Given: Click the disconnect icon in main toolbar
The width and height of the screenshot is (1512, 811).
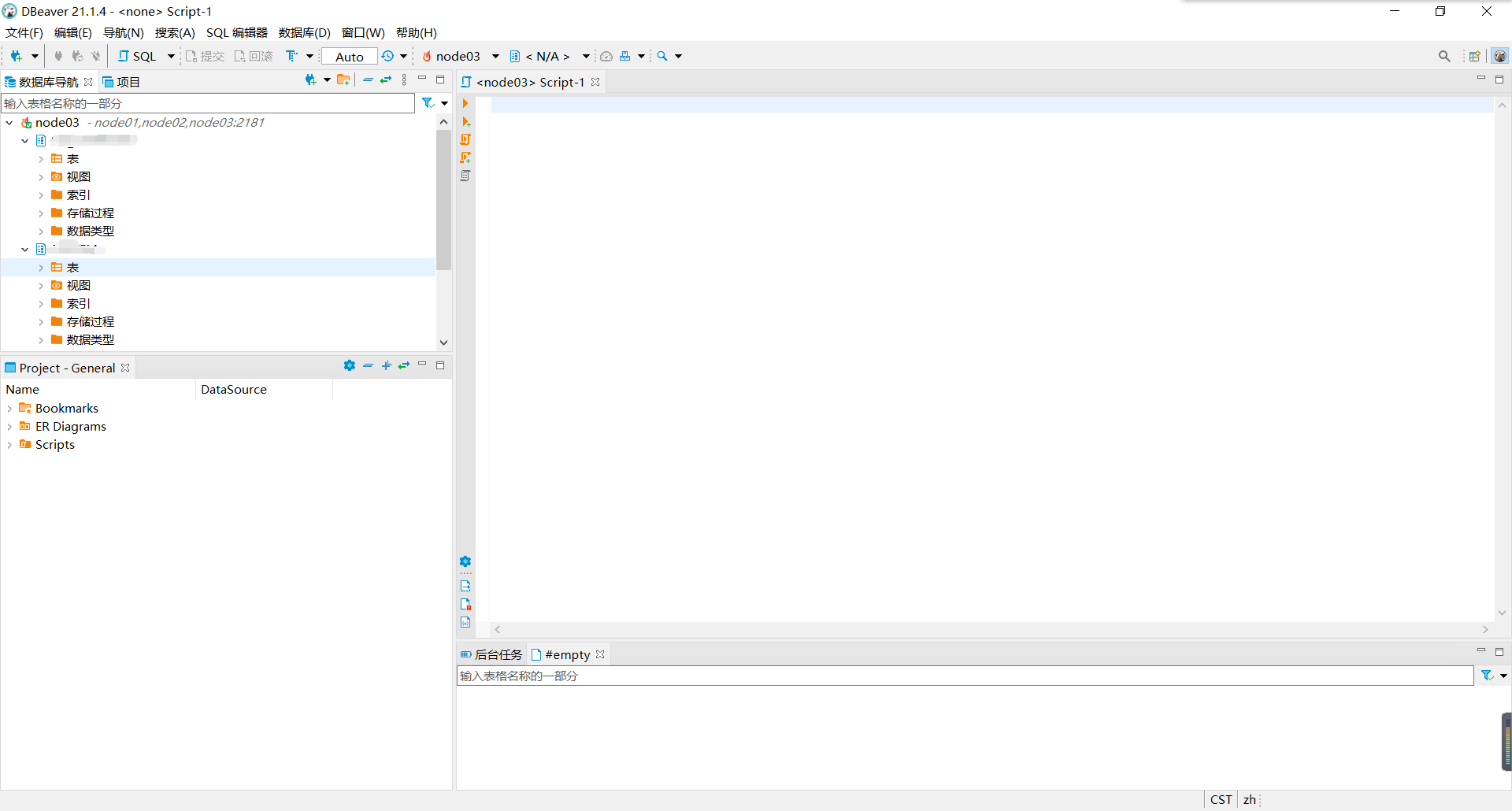Looking at the screenshot, I should 96,56.
